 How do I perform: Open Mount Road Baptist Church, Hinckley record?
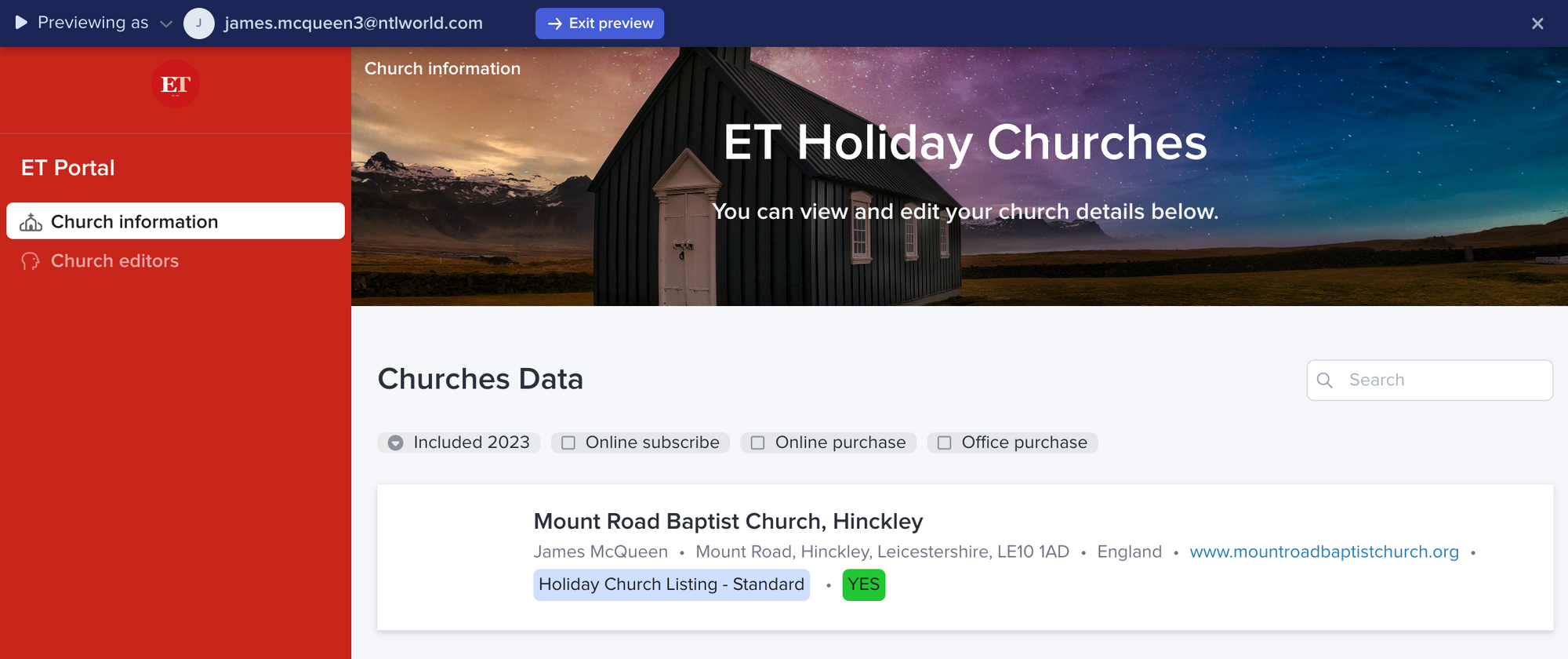click(728, 522)
